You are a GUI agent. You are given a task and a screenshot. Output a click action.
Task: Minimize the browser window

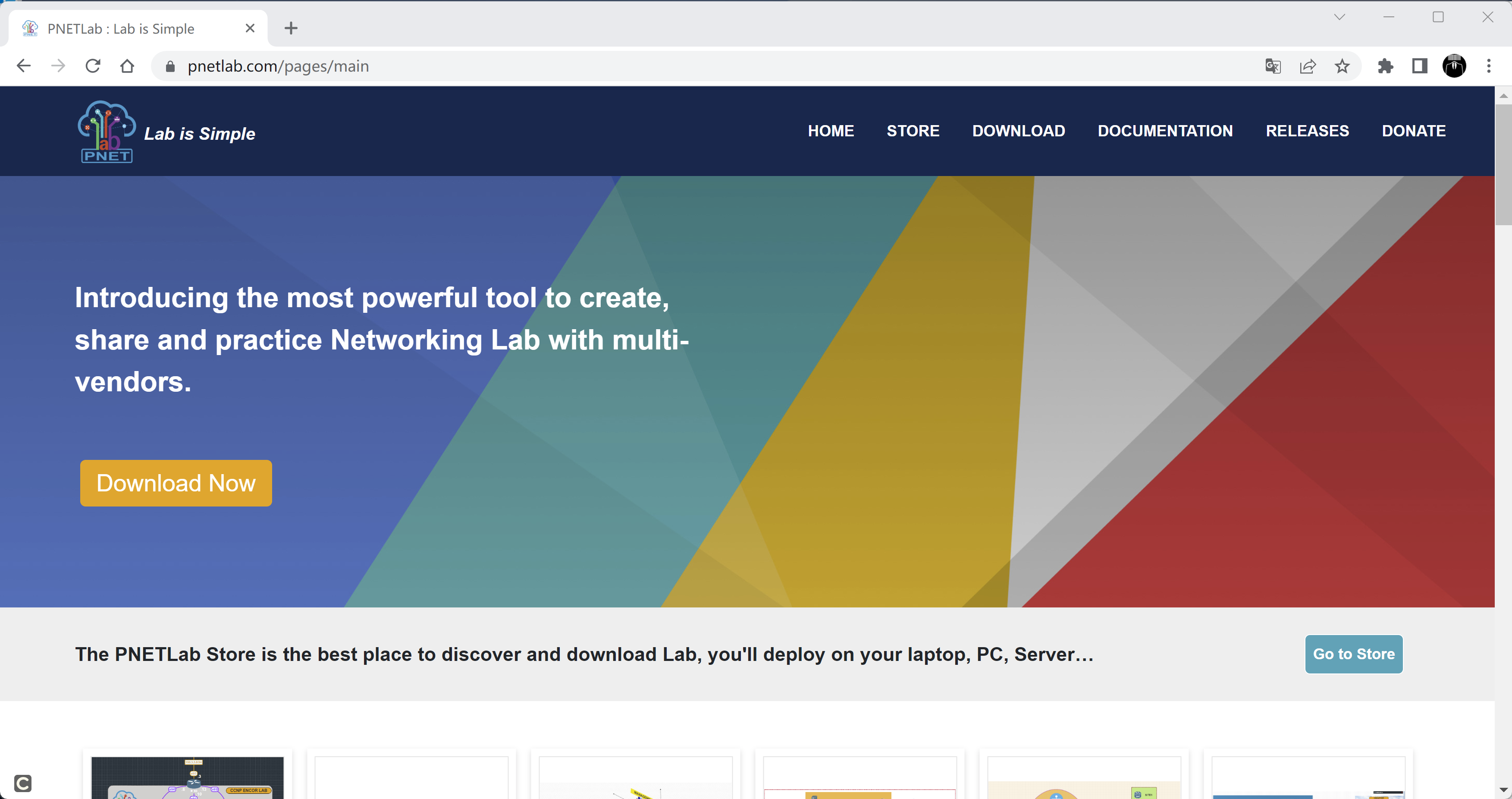(1389, 17)
